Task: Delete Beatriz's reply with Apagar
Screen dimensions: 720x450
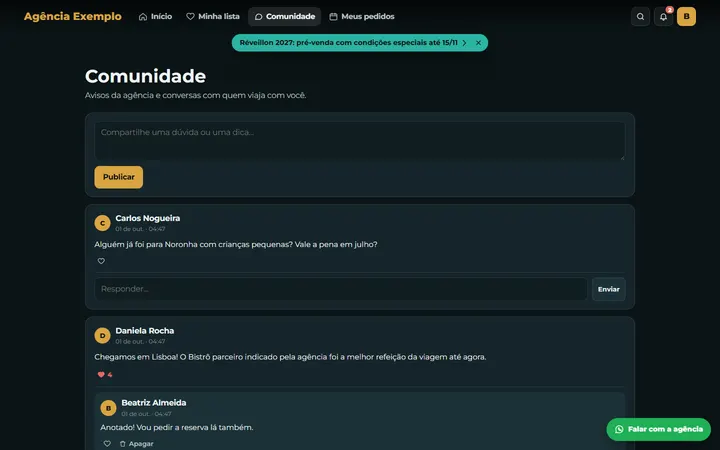Action: click(136, 444)
